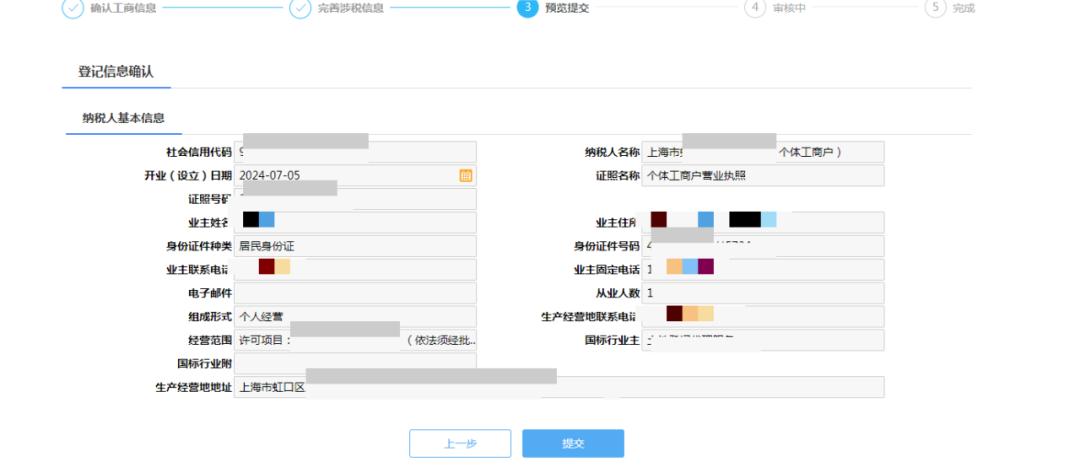Focus the 社会信用代码 field

355,152
